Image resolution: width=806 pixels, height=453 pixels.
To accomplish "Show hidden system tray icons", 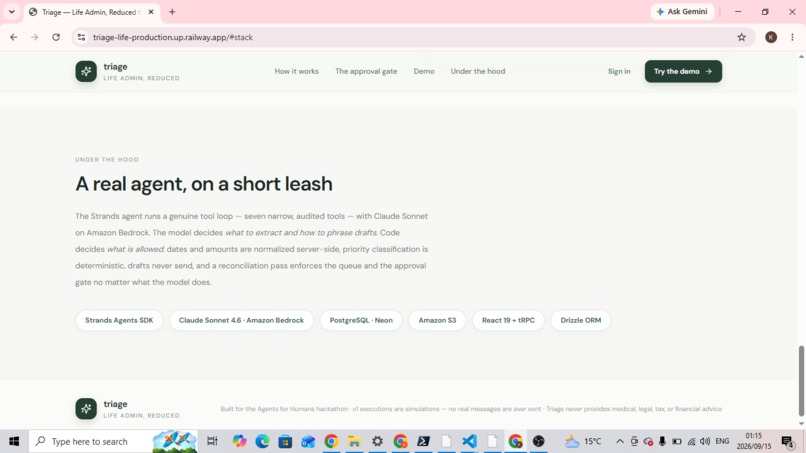I will pyautogui.click(x=620, y=441).
